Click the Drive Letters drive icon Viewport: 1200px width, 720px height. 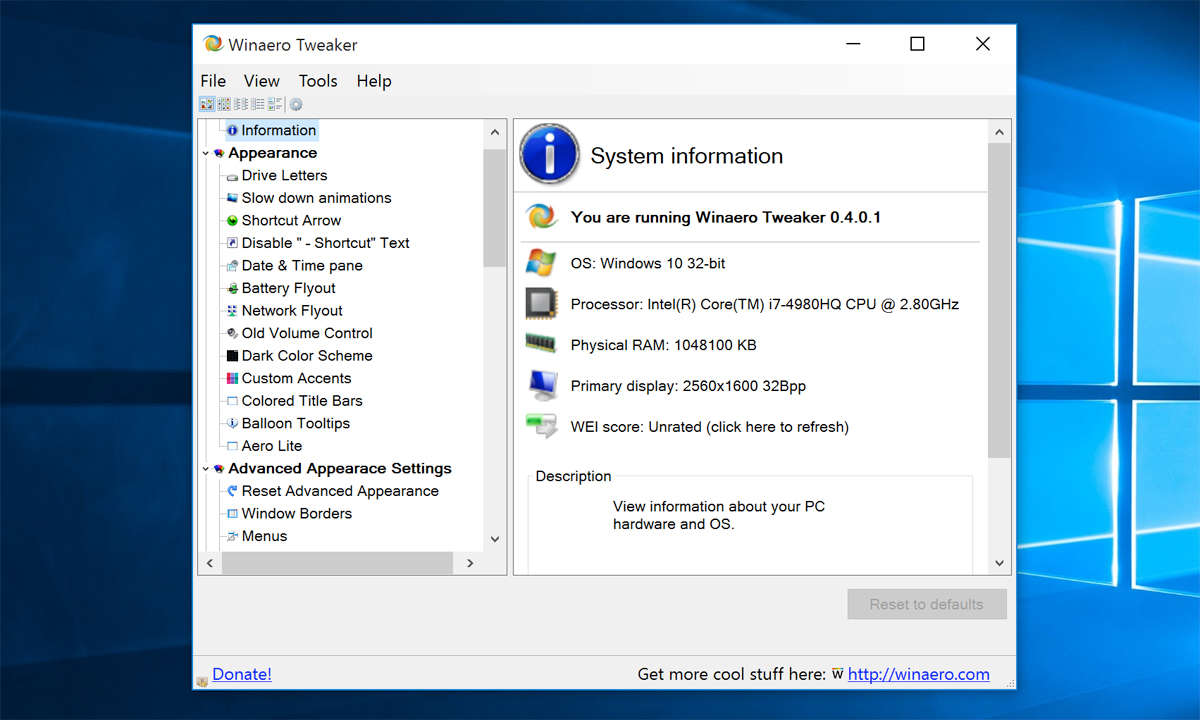(232, 176)
